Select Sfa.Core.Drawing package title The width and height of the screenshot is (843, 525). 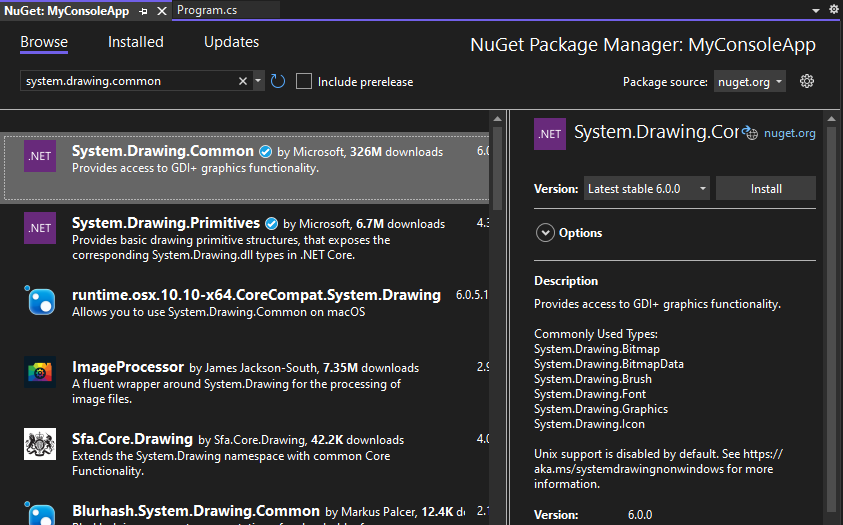tap(132, 439)
